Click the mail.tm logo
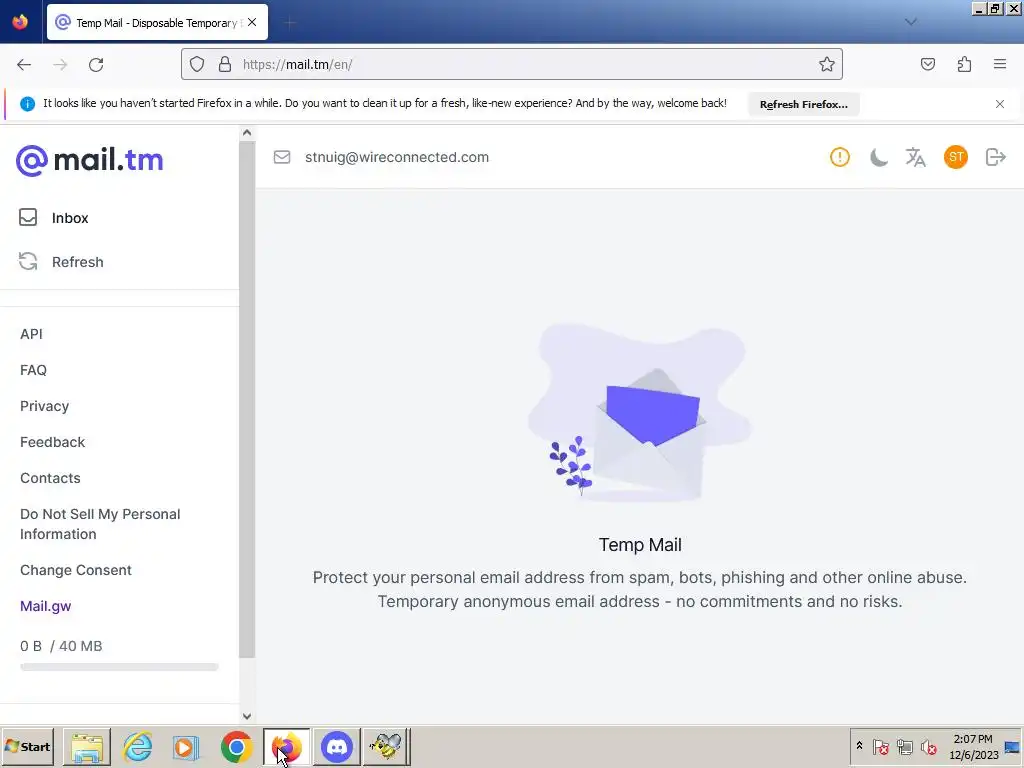This screenshot has height=768, width=1024. click(89, 160)
